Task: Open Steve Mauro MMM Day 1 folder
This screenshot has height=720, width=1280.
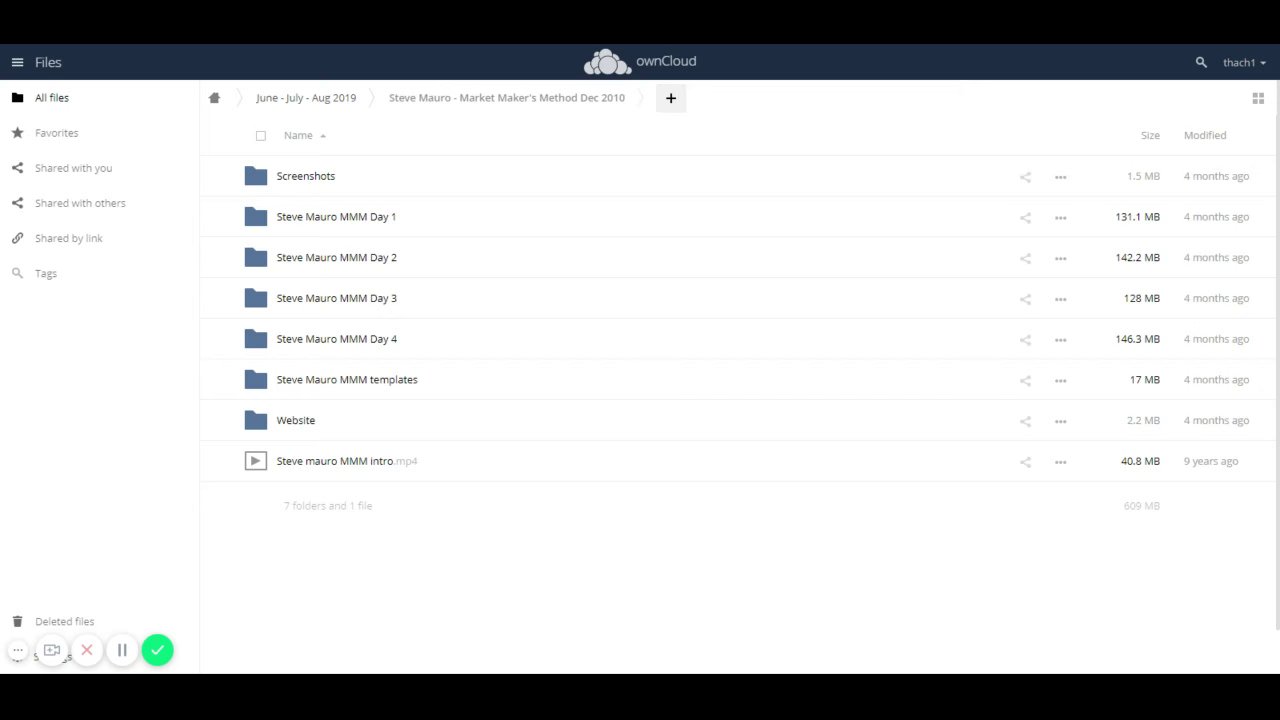Action: [336, 217]
